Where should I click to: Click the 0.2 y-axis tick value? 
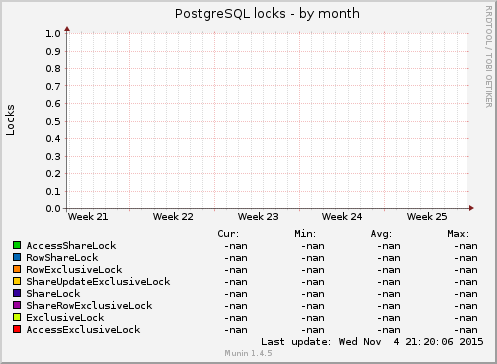[53, 174]
